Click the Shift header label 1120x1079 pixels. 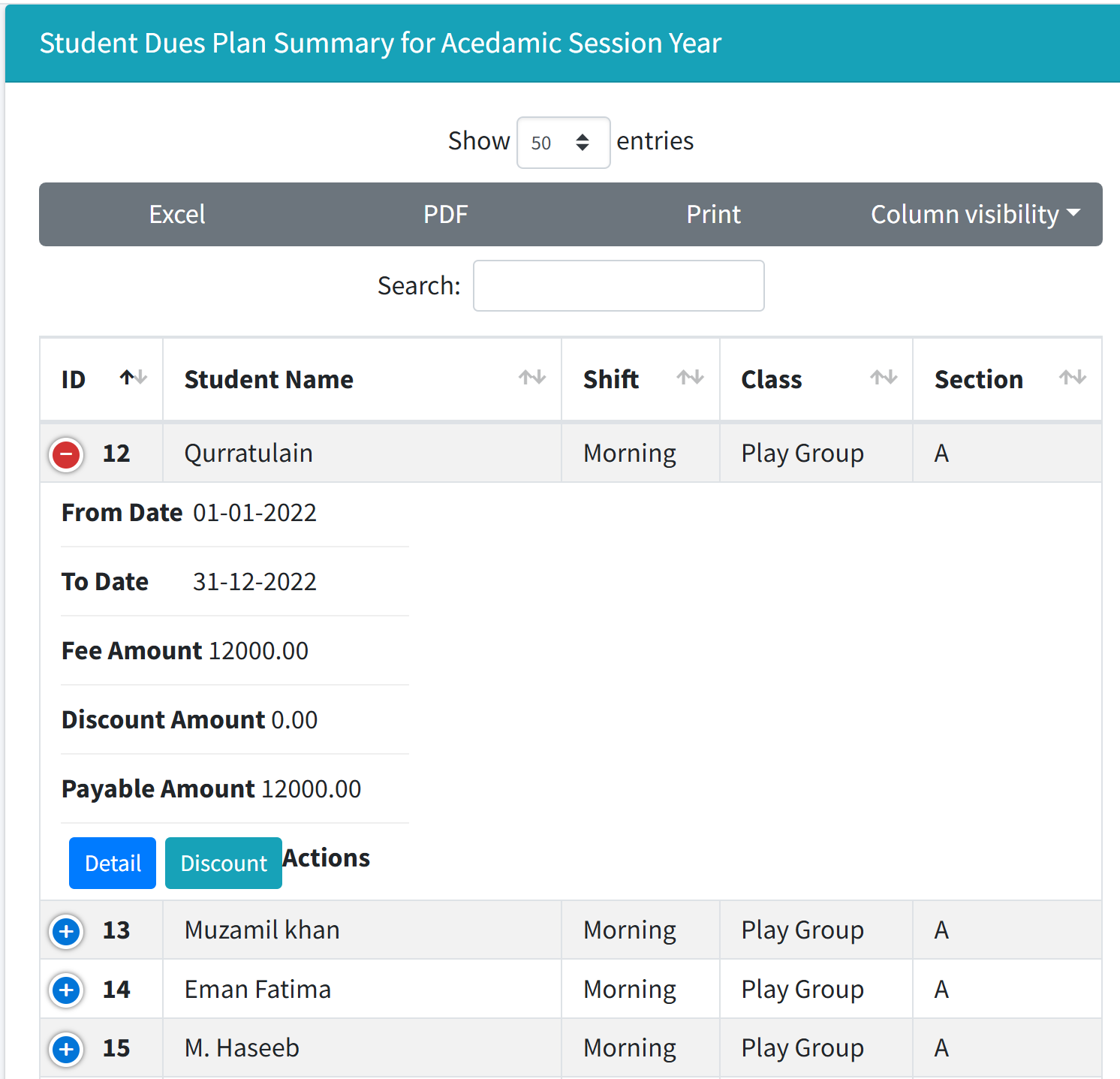click(611, 380)
